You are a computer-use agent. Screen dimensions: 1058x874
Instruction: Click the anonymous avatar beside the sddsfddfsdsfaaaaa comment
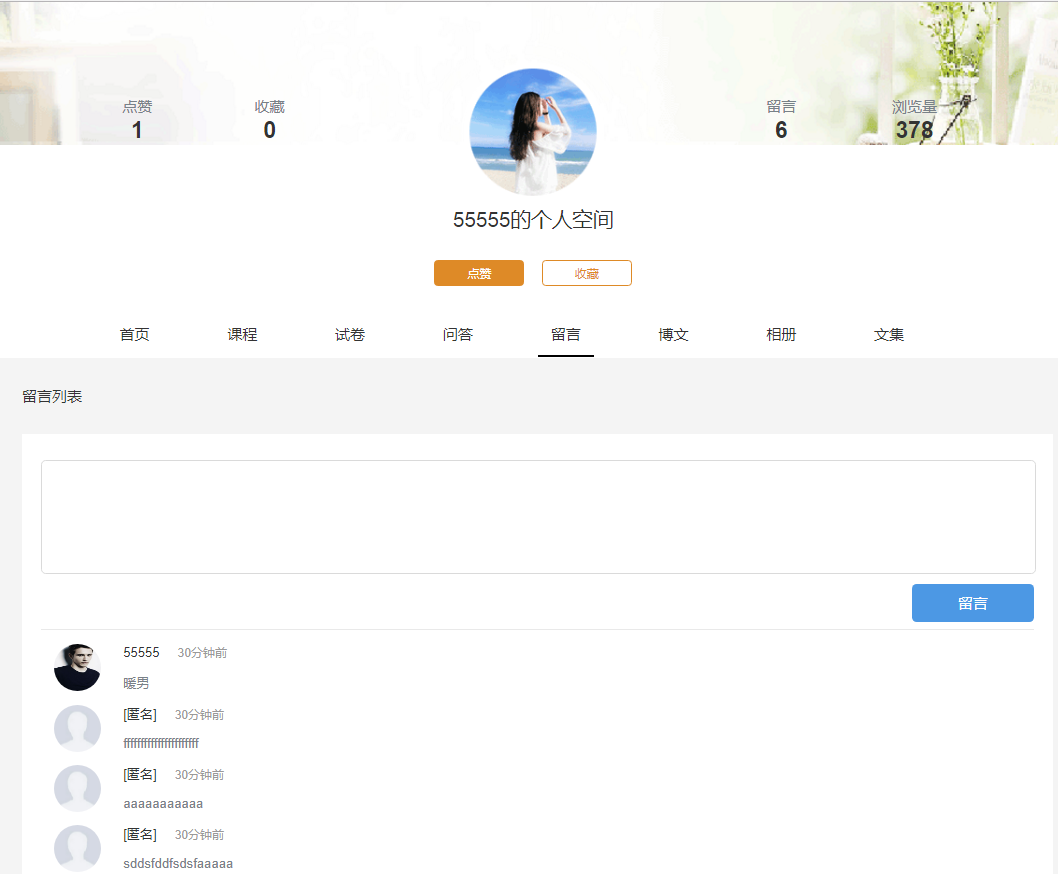point(77,848)
